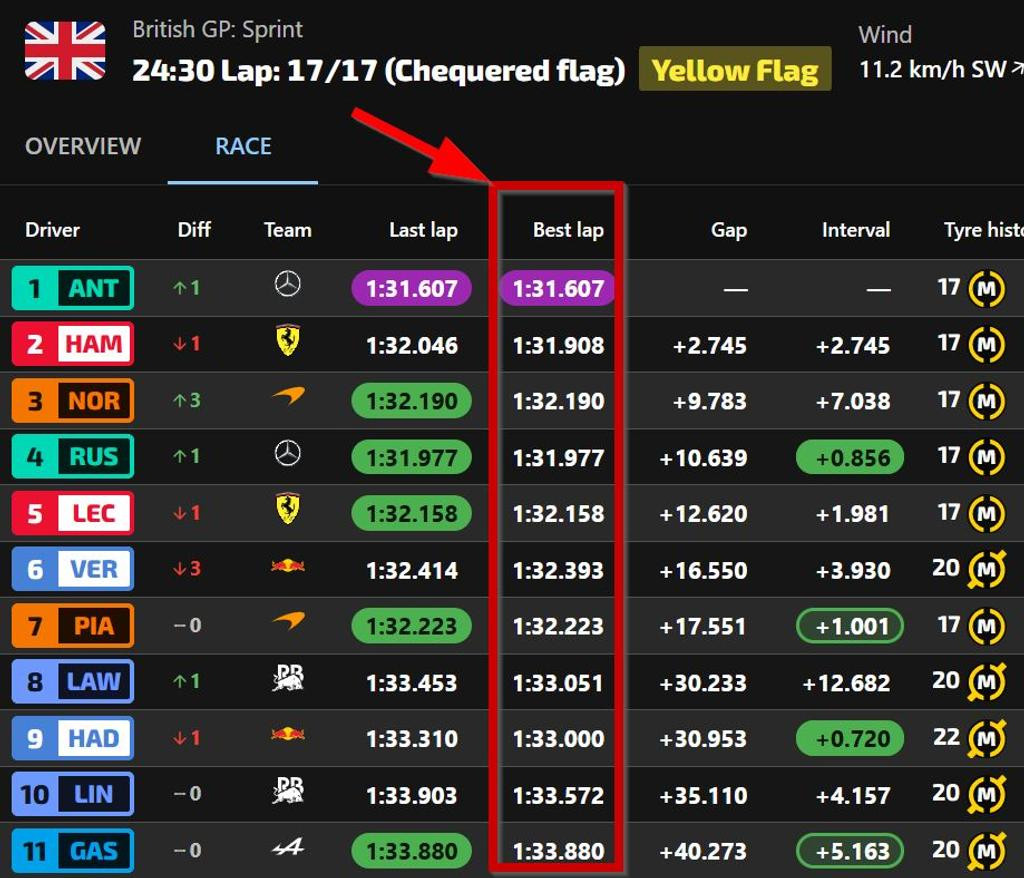The height and width of the screenshot is (878, 1024).
Task: Click medium tyre icon in LEC row
Action: [x=986, y=513]
